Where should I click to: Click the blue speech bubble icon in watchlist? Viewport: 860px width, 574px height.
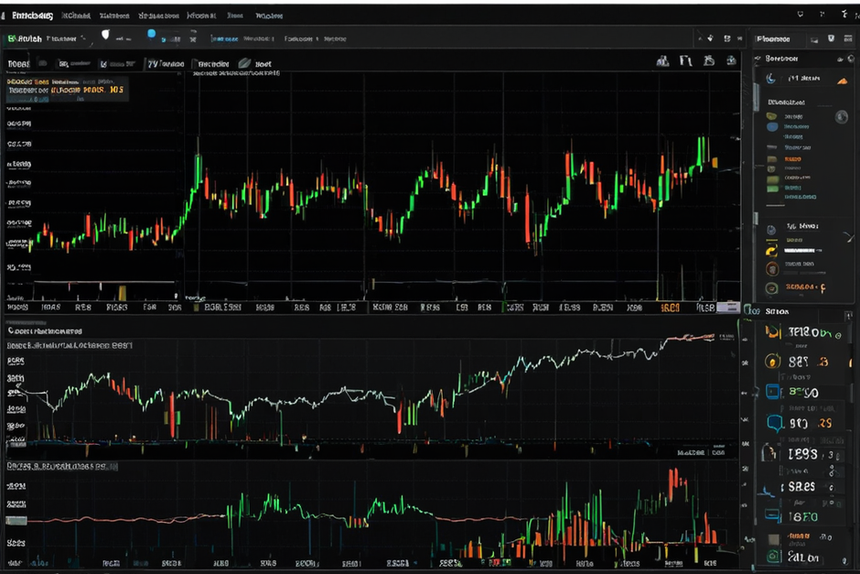[x=774, y=423]
